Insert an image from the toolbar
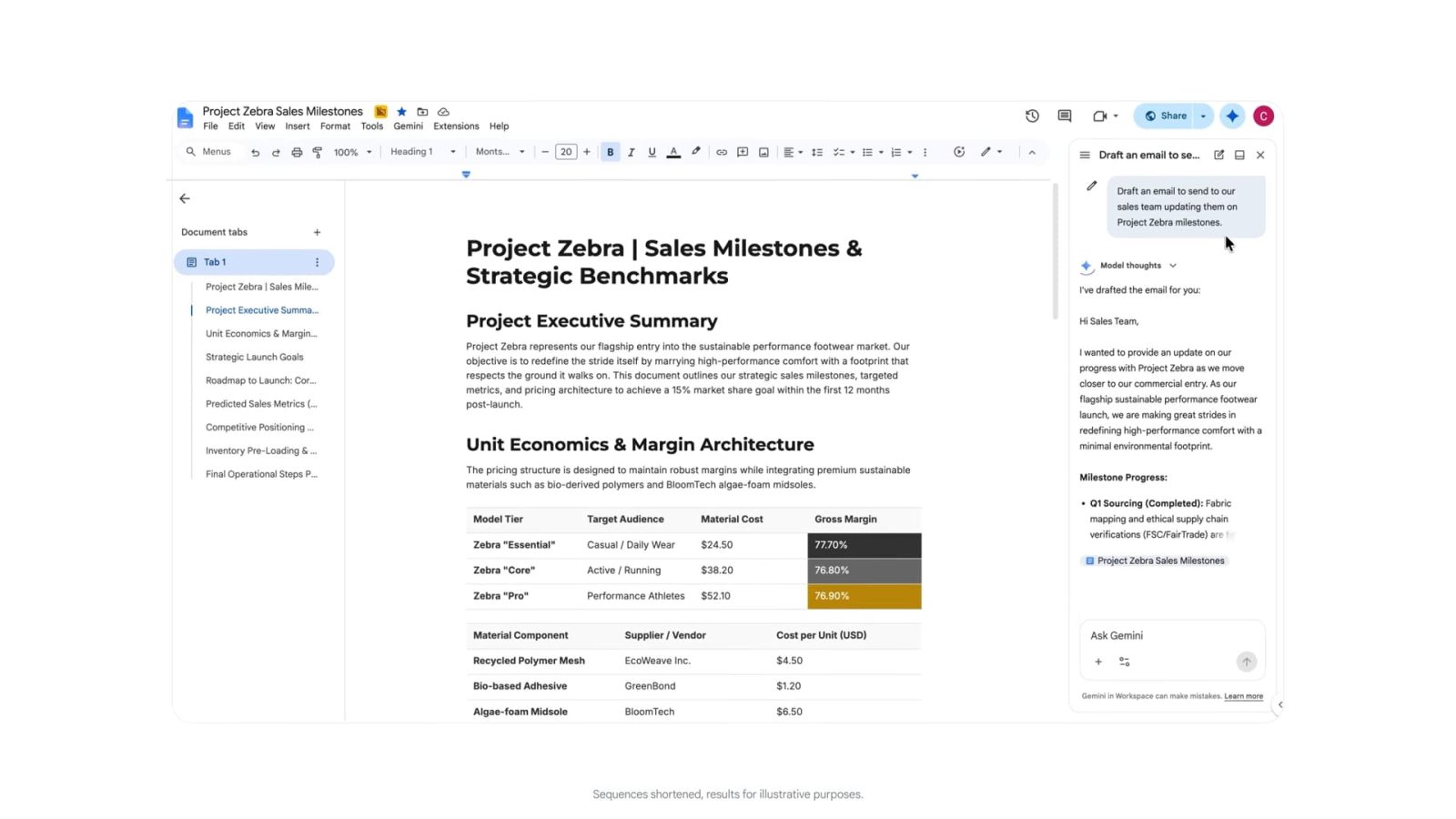1456x819 pixels. (763, 152)
